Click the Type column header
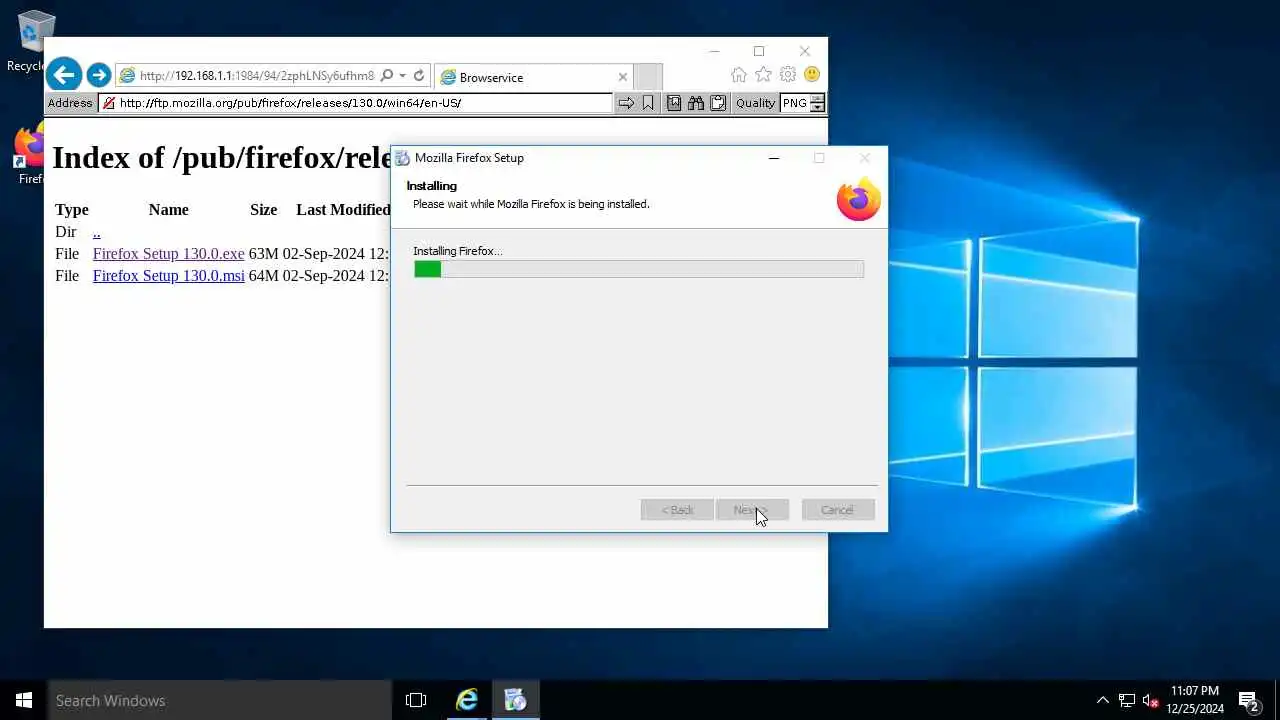 tap(72, 210)
